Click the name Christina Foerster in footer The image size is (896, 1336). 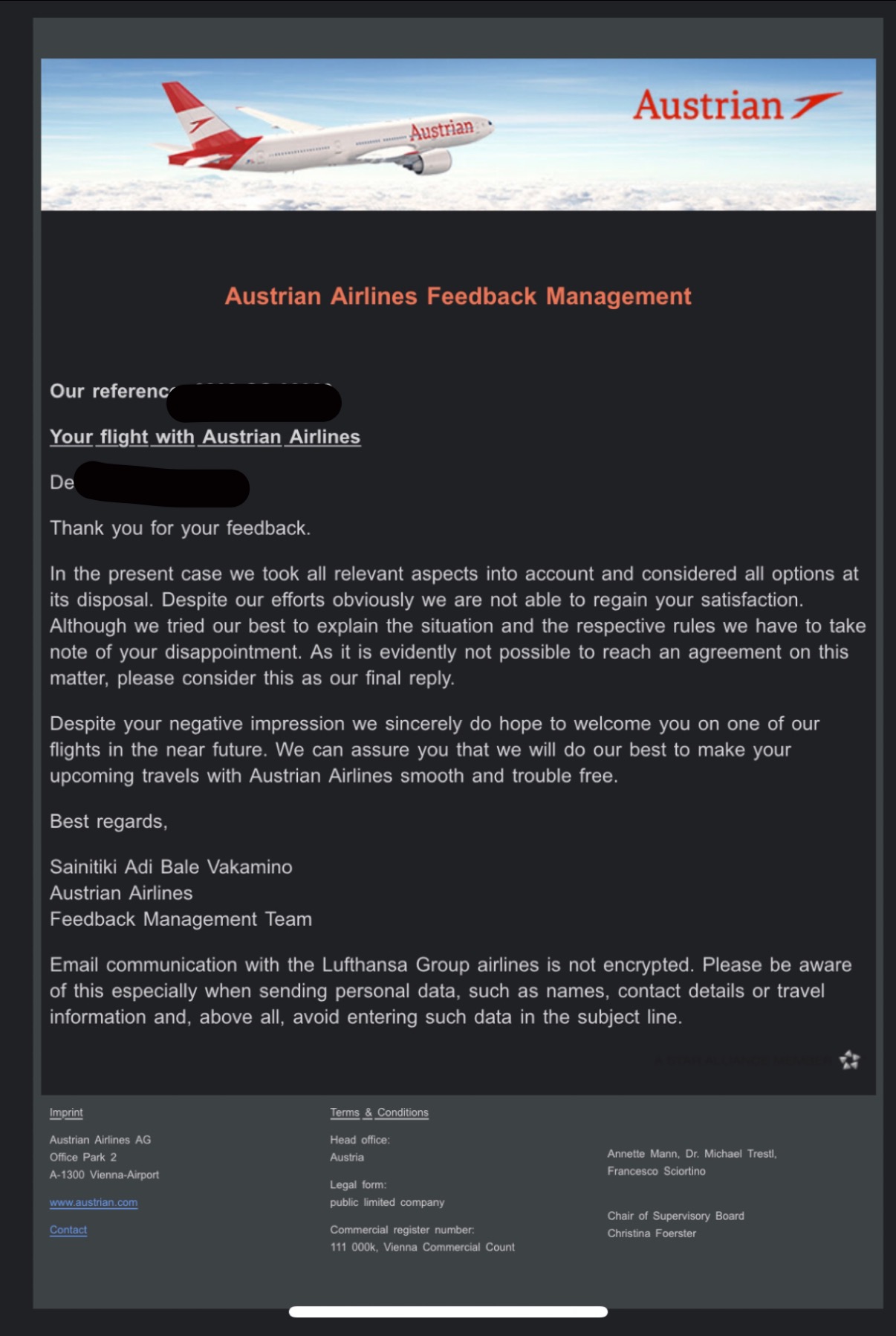(x=652, y=1233)
